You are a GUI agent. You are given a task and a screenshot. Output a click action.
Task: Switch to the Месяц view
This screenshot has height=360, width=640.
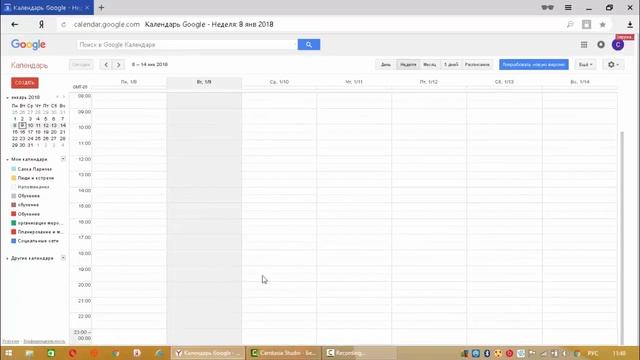point(429,64)
